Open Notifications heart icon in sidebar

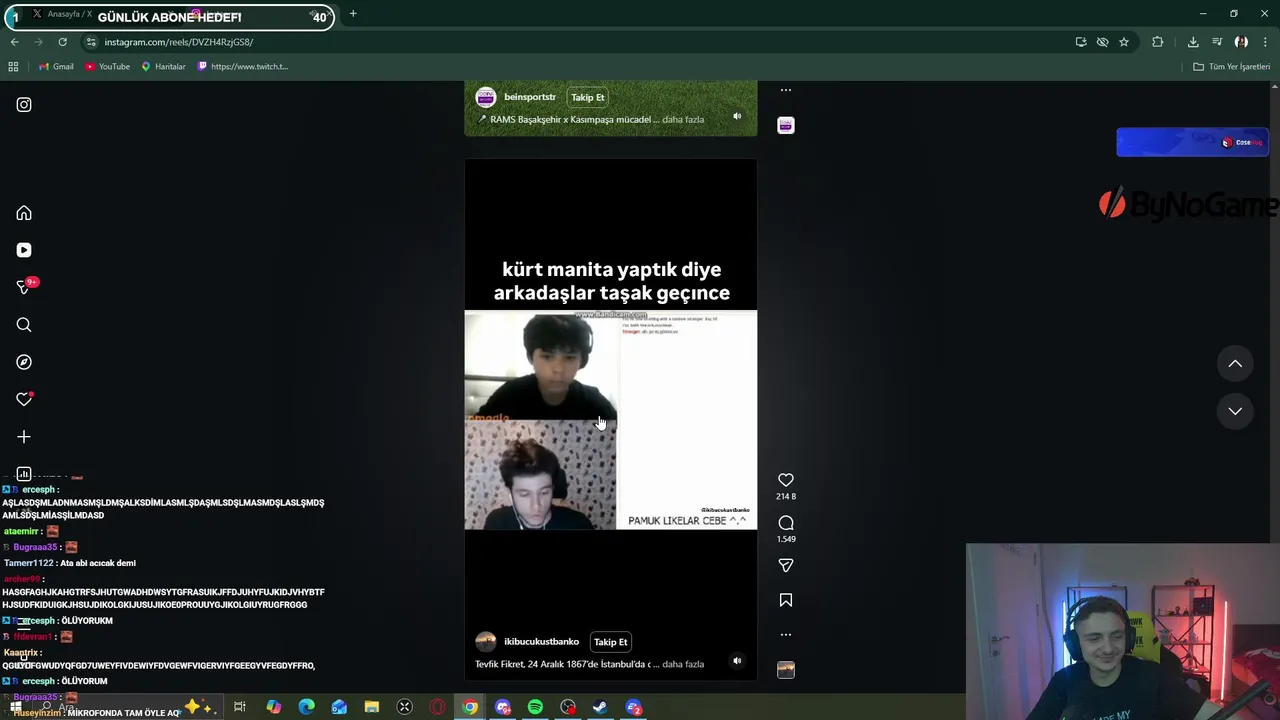[x=24, y=399]
